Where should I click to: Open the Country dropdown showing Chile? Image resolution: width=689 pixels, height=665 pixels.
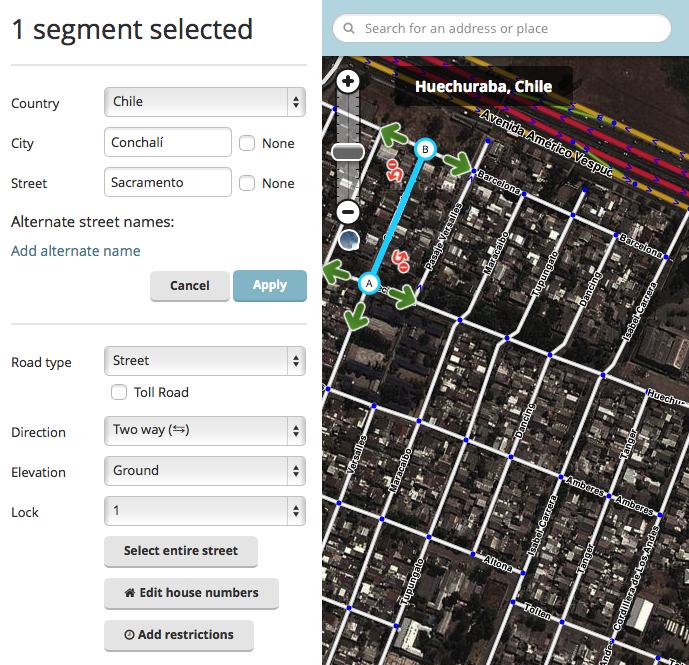(x=204, y=102)
